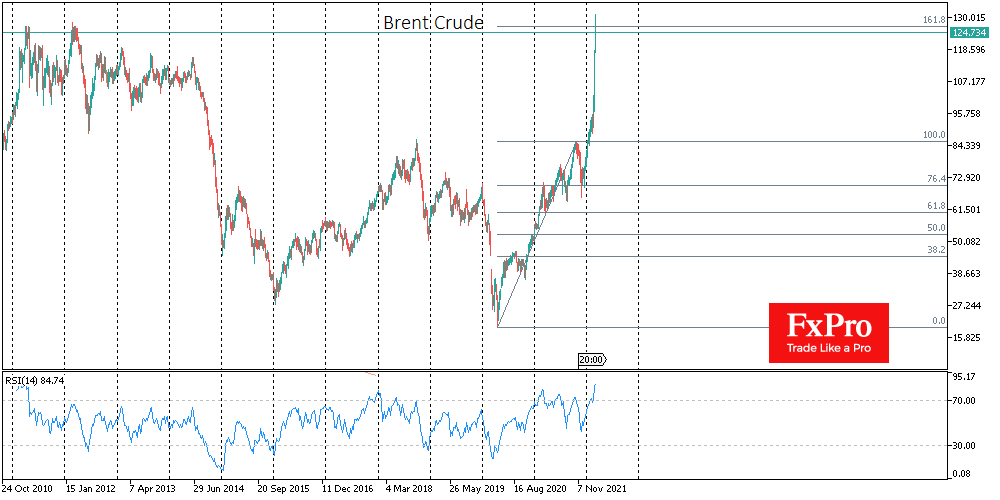The height and width of the screenshot is (500, 1000).
Task: Select the 100.0 Fibonacci level label
Action: pyautogui.click(x=932, y=135)
